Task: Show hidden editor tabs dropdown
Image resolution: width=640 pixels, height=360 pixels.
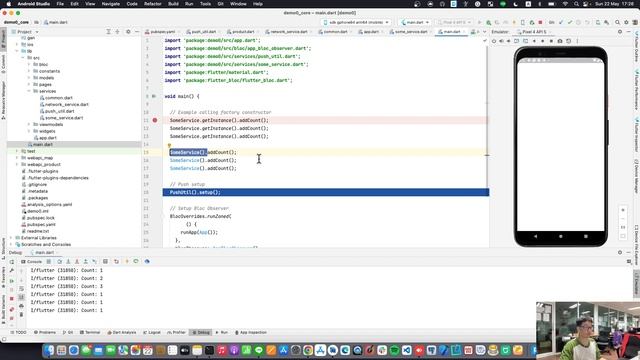Action: [x=485, y=31]
